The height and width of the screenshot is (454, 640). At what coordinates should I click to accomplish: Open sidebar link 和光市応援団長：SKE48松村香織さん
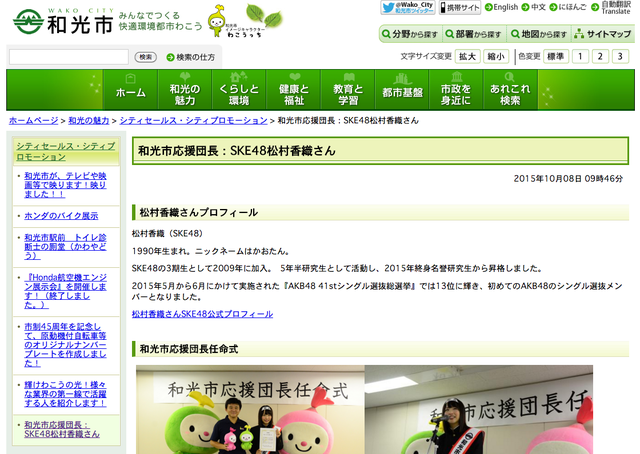click(x=62, y=430)
